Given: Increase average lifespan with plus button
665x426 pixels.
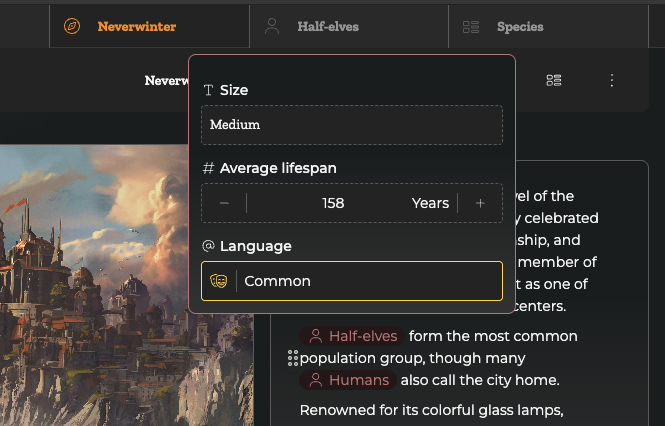Looking at the screenshot, I should [480, 203].
